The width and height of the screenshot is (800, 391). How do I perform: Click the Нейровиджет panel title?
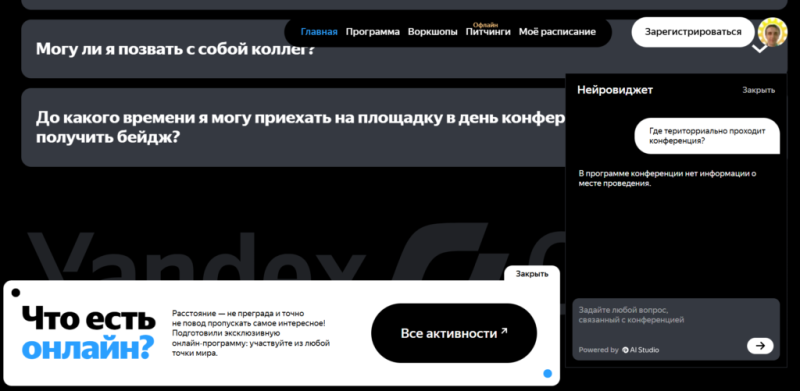click(615, 90)
